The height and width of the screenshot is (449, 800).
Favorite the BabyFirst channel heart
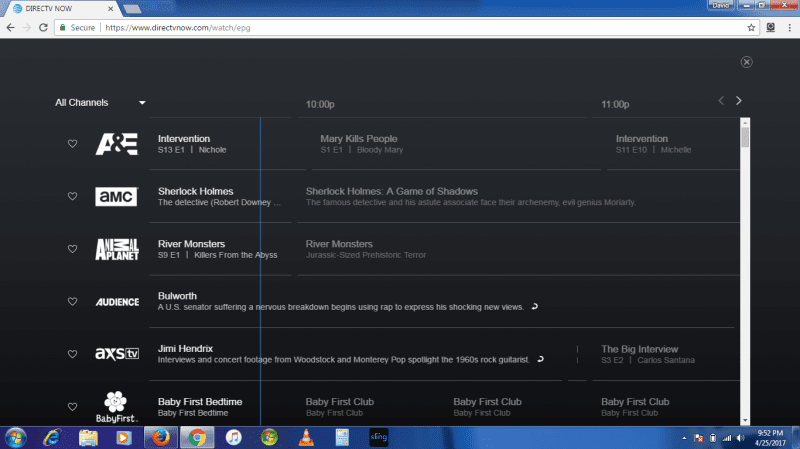coord(72,407)
